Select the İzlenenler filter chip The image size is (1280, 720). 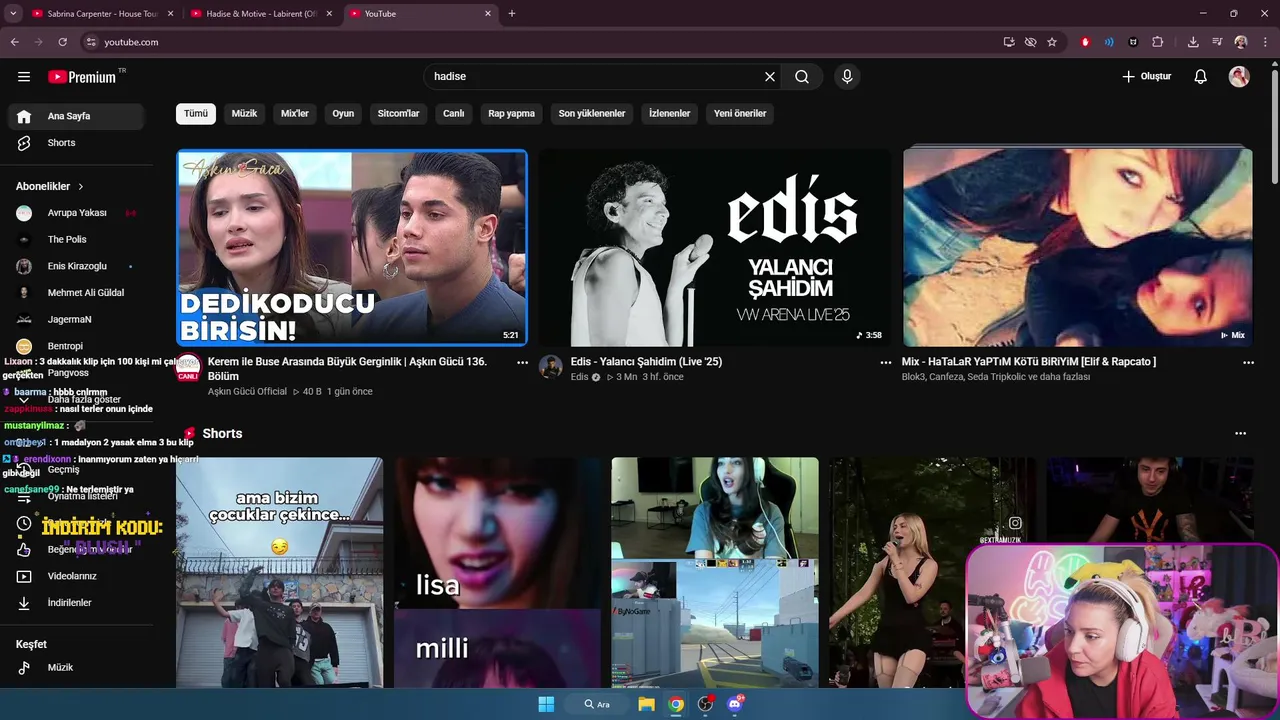point(670,114)
